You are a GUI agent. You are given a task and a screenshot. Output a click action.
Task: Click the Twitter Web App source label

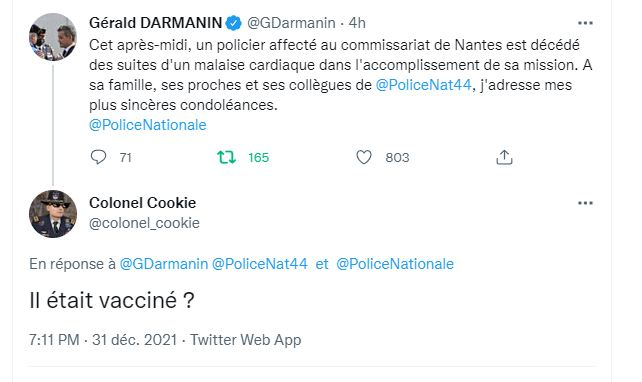click(x=246, y=340)
